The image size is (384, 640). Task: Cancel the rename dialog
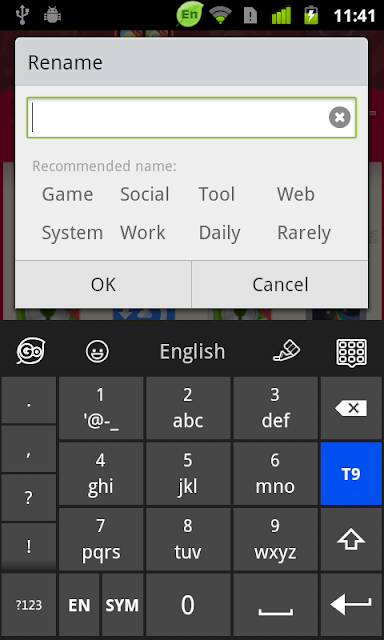(x=280, y=284)
